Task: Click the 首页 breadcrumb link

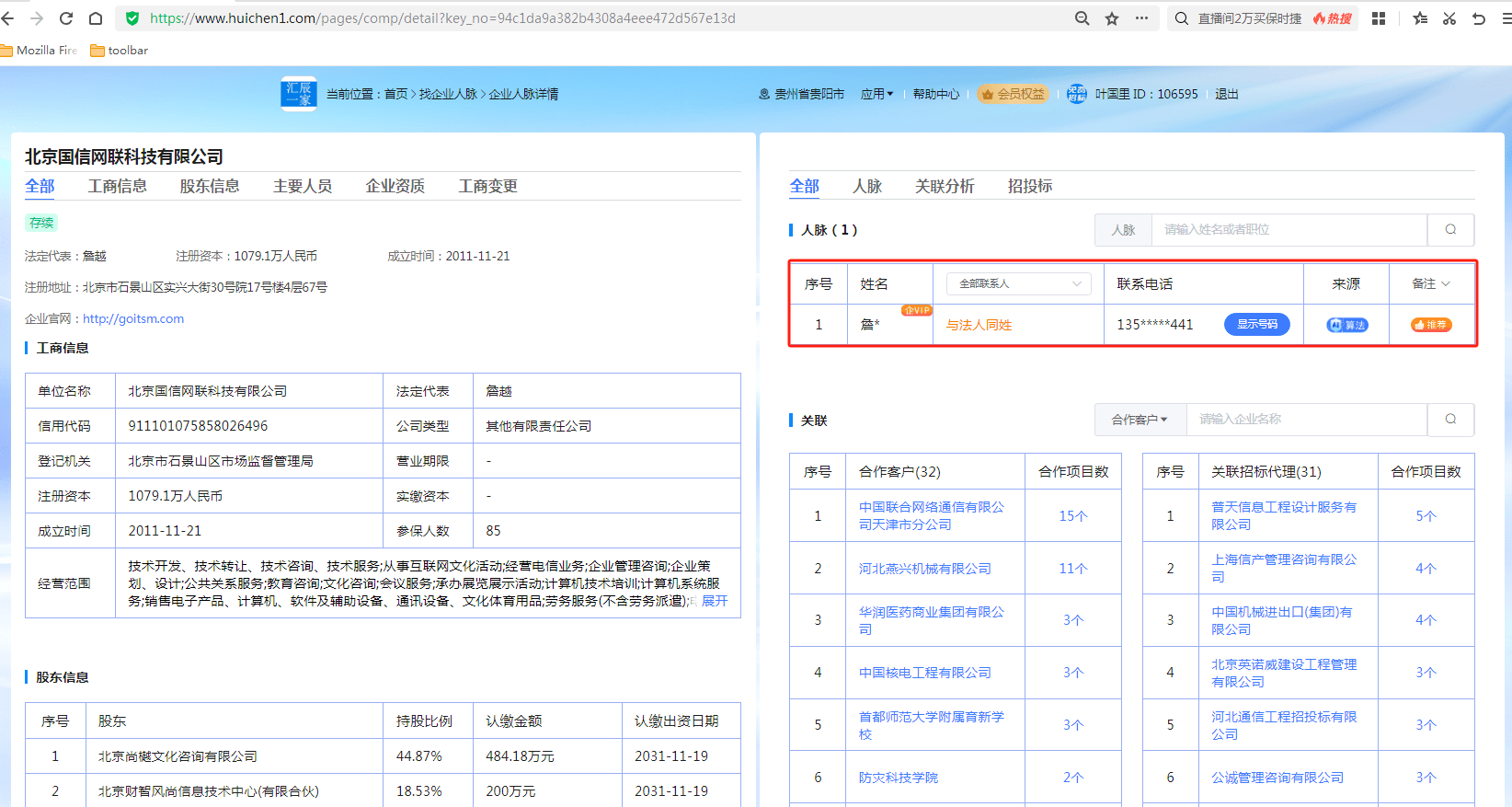Action: [x=396, y=94]
